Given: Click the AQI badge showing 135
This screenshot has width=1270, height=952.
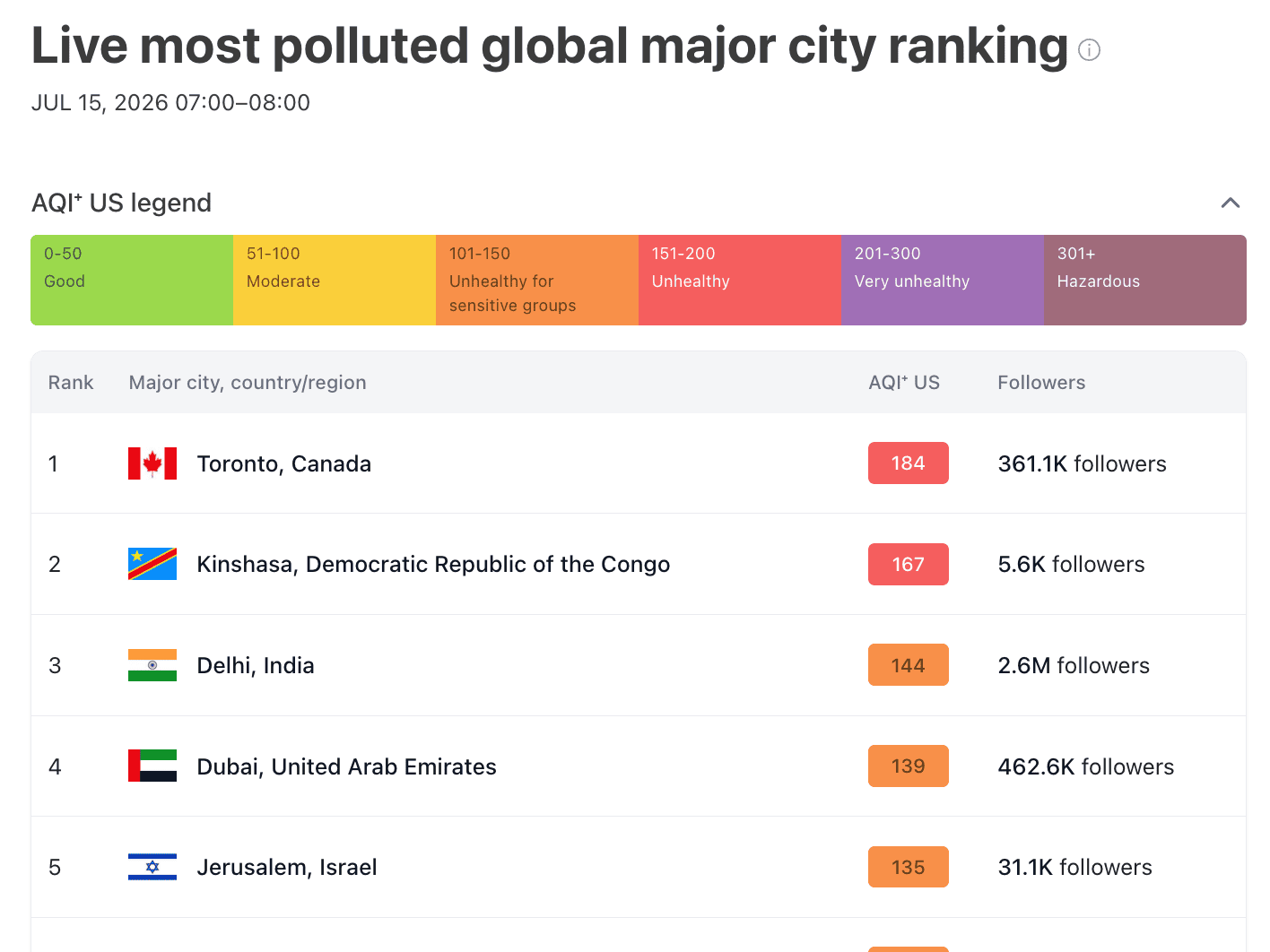Looking at the screenshot, I should tap(909, 867).
